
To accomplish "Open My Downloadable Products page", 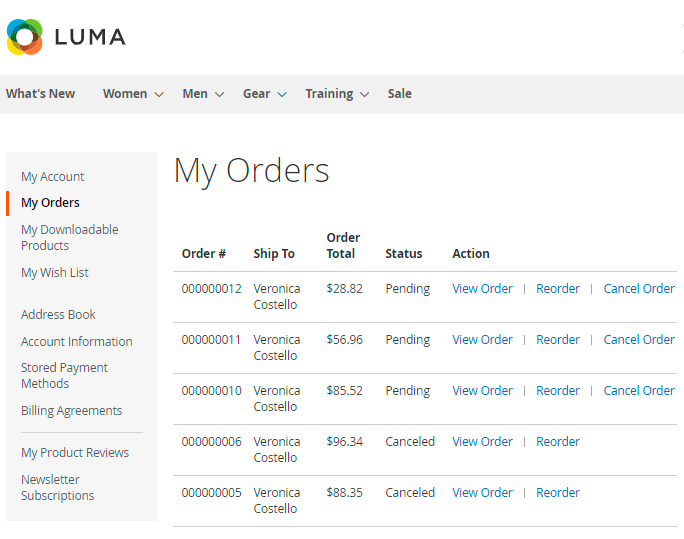I will pyautogui.click(x=69, y=237).
